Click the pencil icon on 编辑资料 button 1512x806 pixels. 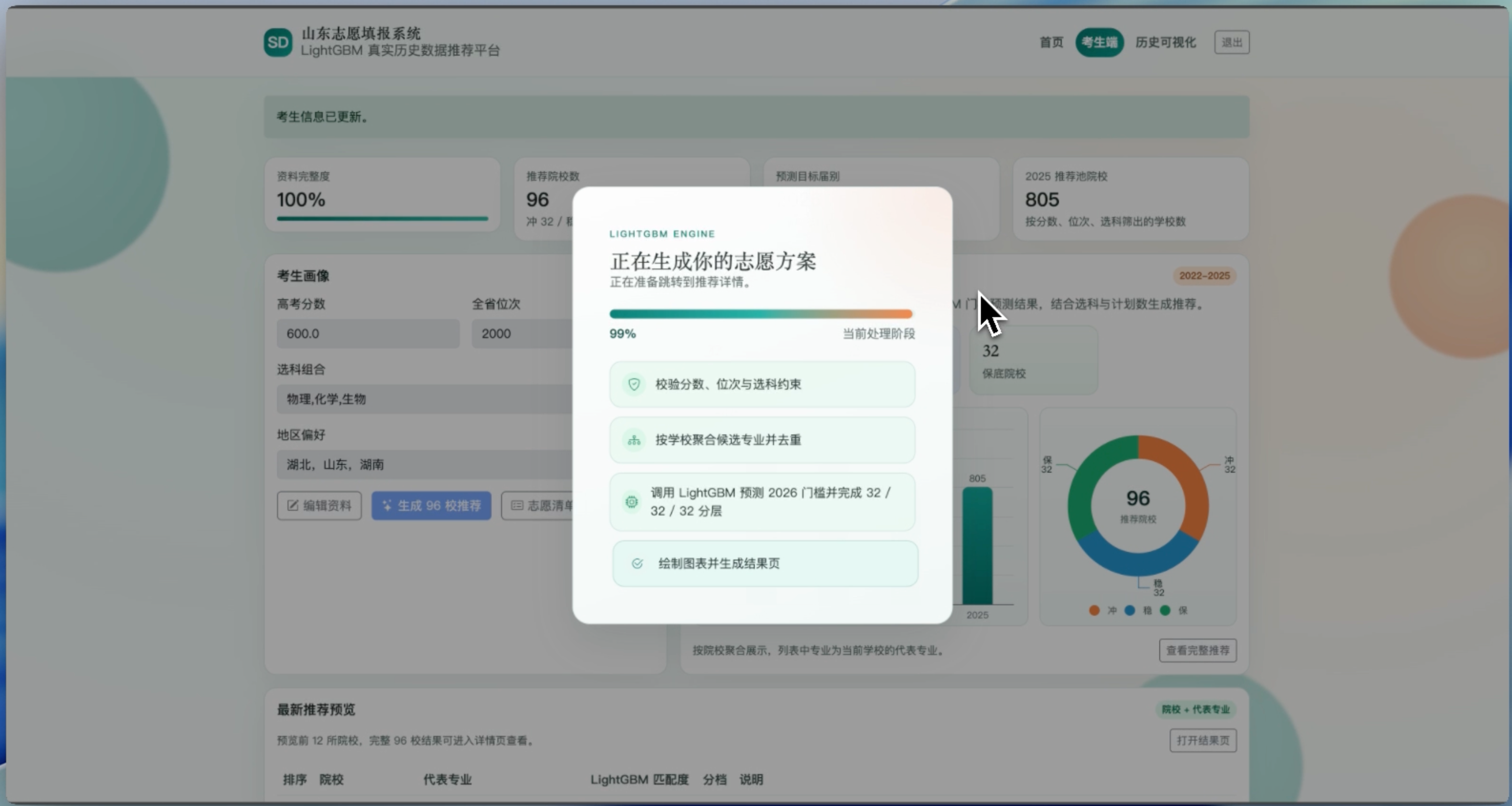coord(292,506)
